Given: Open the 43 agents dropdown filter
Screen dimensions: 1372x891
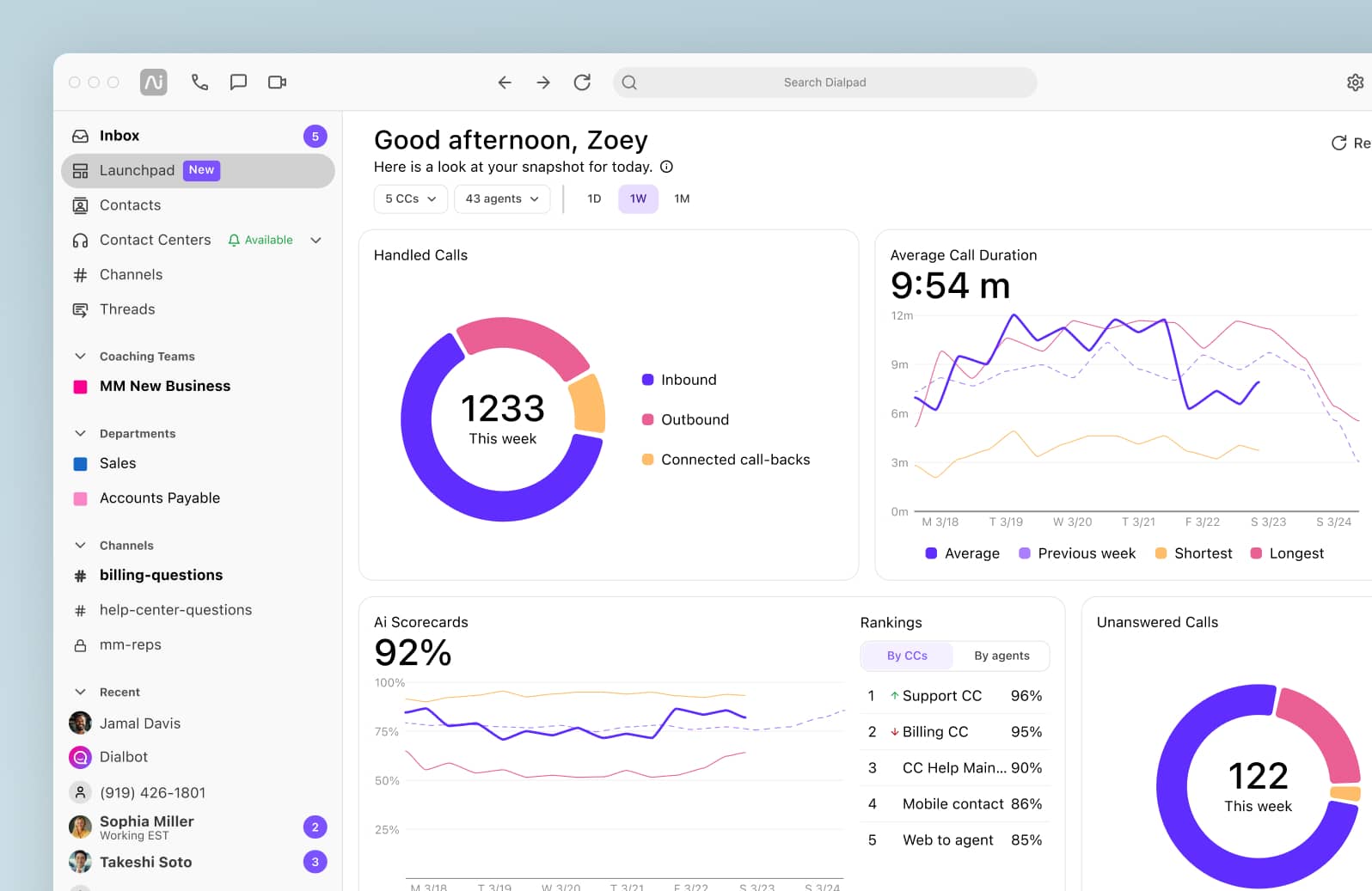Looking at the screenshot, I should [501, 198].
